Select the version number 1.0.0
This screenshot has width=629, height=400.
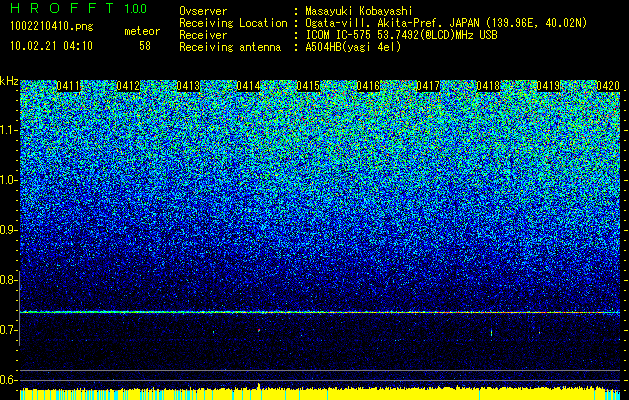click(x=136, y=9)
